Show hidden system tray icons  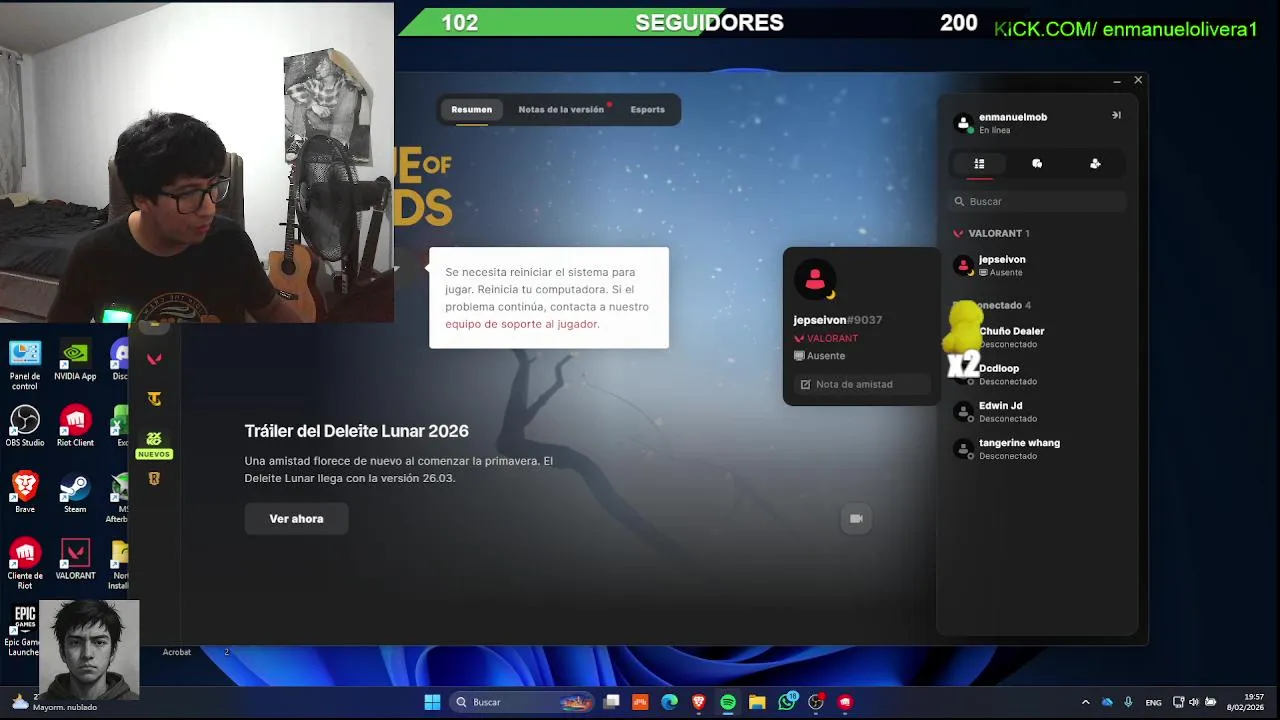coord(1085,702)
